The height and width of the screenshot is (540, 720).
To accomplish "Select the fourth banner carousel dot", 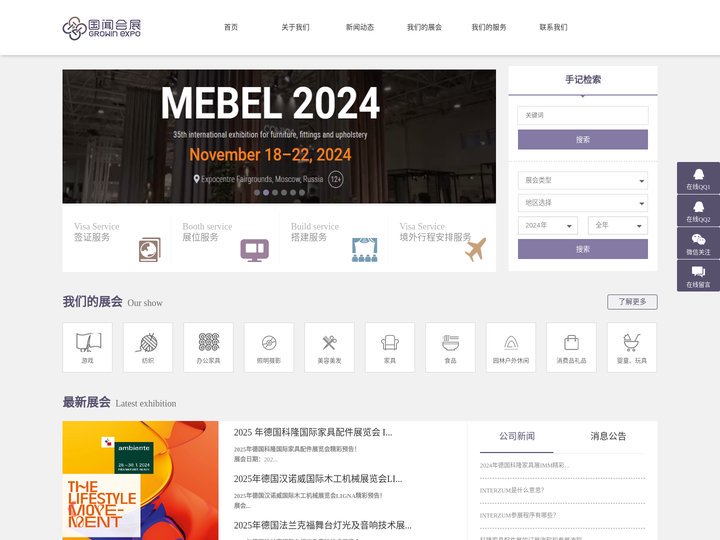I will 284,192.
